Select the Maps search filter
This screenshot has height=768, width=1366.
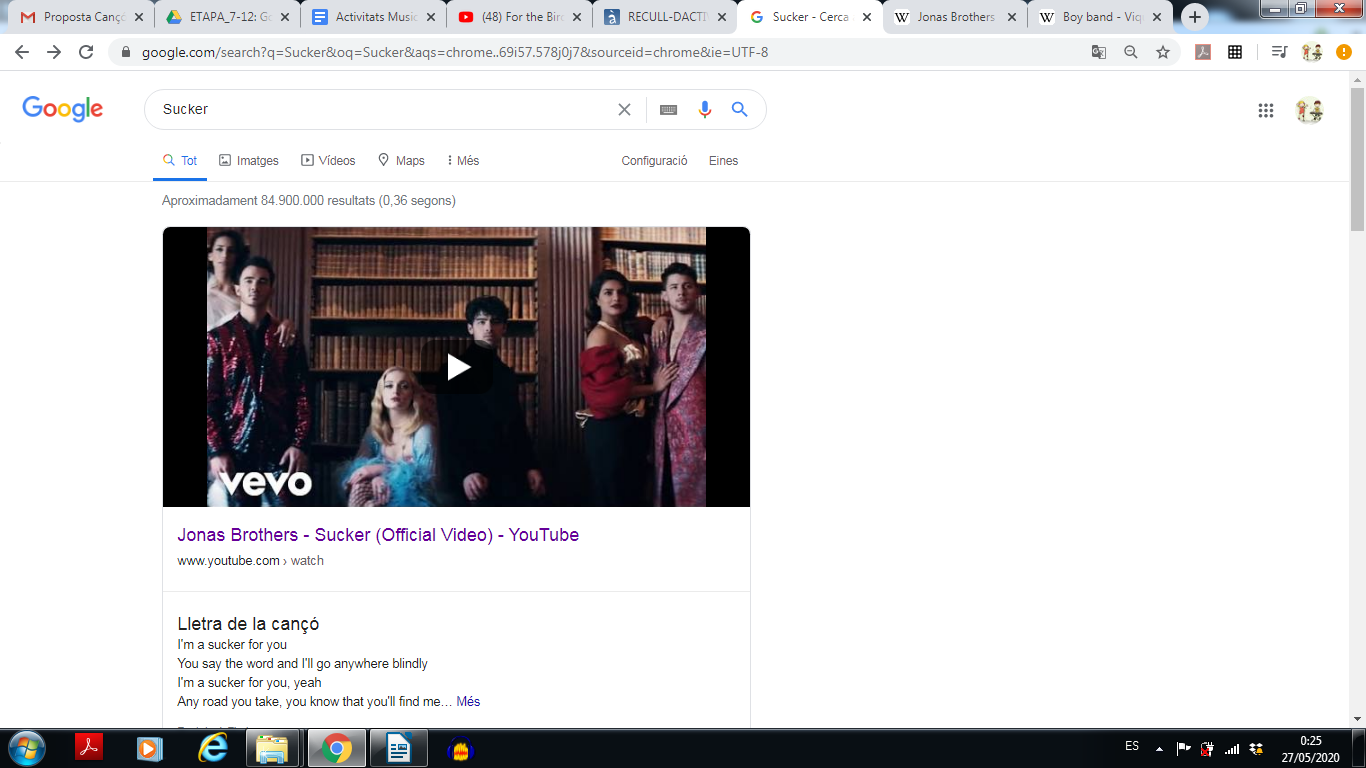(x=401, y=161)
